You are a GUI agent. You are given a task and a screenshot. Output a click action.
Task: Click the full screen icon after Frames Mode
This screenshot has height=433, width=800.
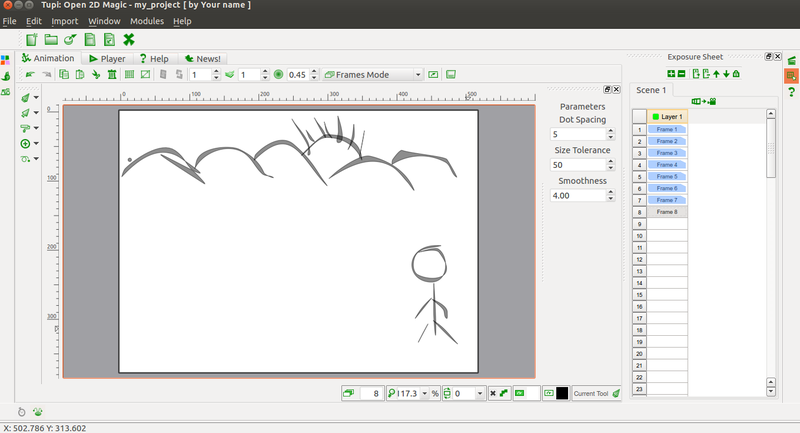pos(433,74)
